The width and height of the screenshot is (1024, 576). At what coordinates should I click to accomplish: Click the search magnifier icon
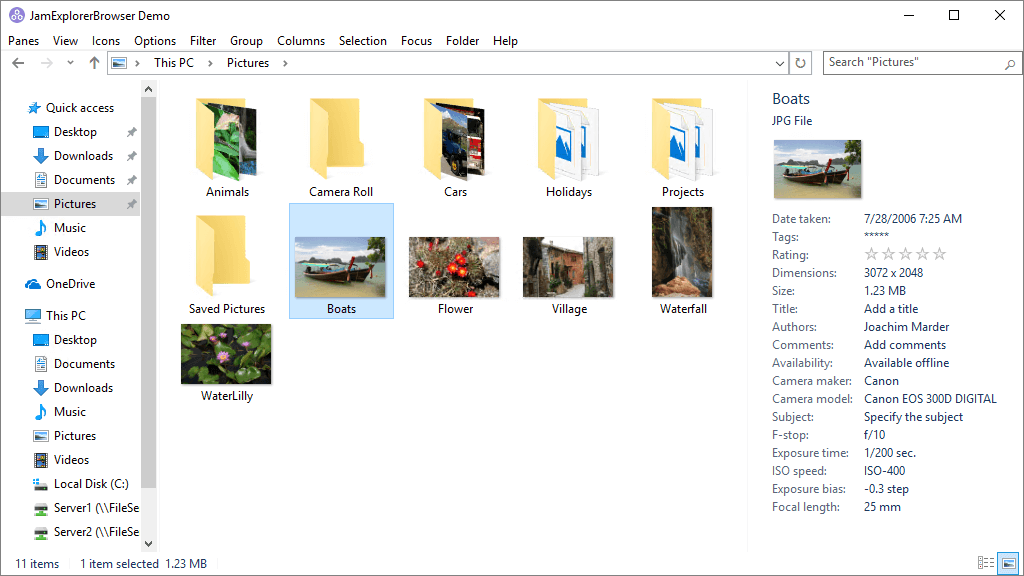click(1009, 63)
